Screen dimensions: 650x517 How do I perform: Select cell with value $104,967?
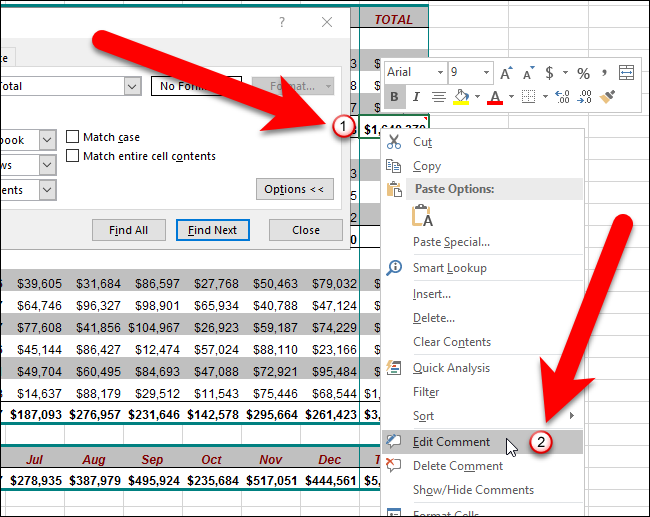pos(153,328)
